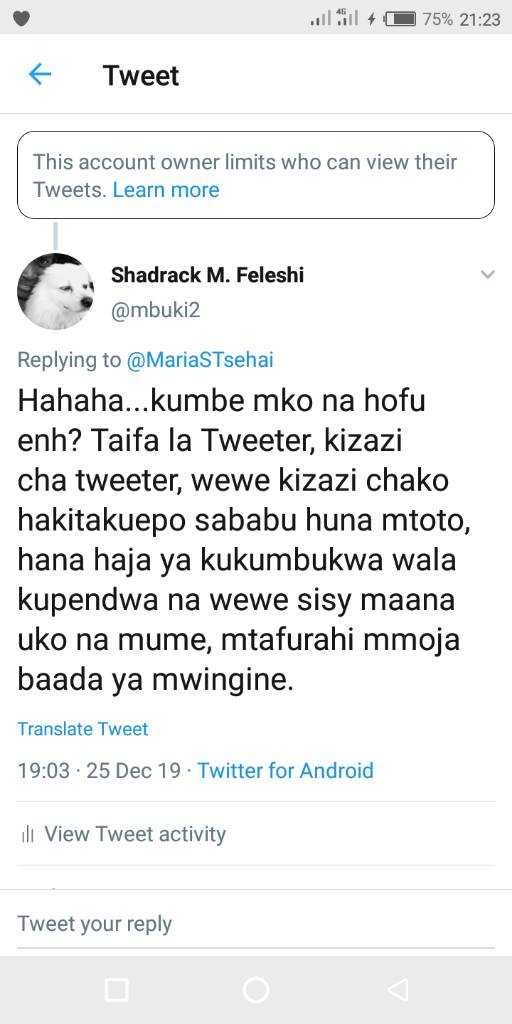Tap the Android back triangle button

[397, 989]
